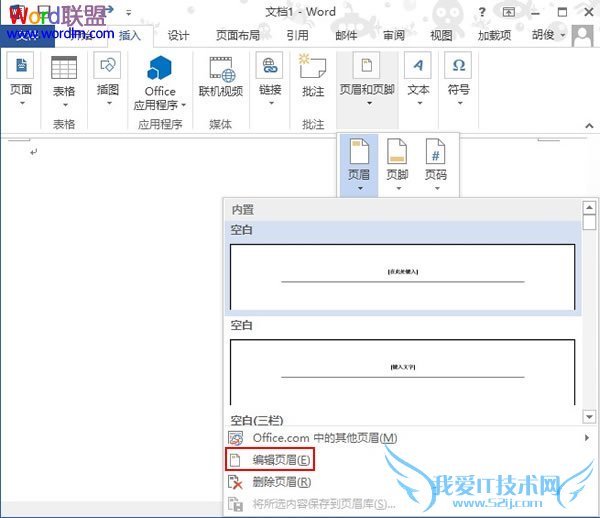600x518 pixels.
Task: Click the 内置 gallery section heading
Action: coord(243,210)
